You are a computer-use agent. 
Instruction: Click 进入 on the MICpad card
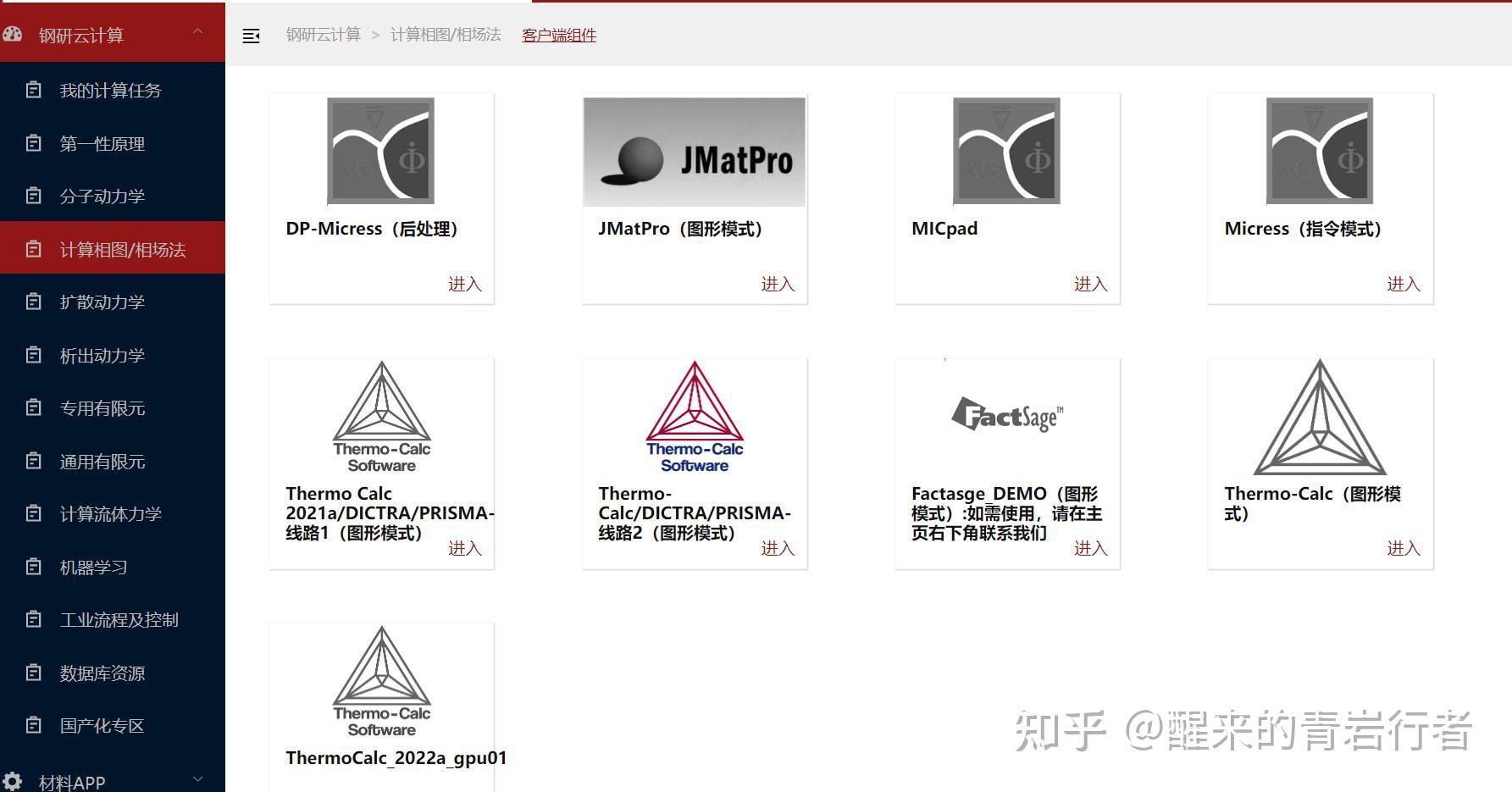point(1091,284)
